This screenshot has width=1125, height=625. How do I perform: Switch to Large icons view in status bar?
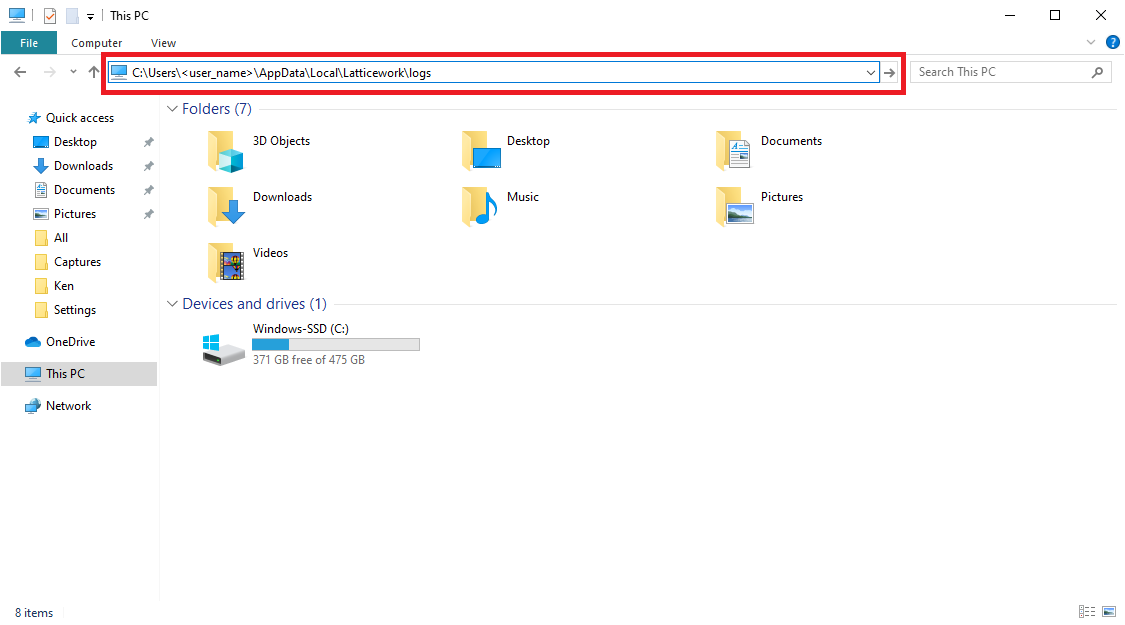tap(1109, 612)
